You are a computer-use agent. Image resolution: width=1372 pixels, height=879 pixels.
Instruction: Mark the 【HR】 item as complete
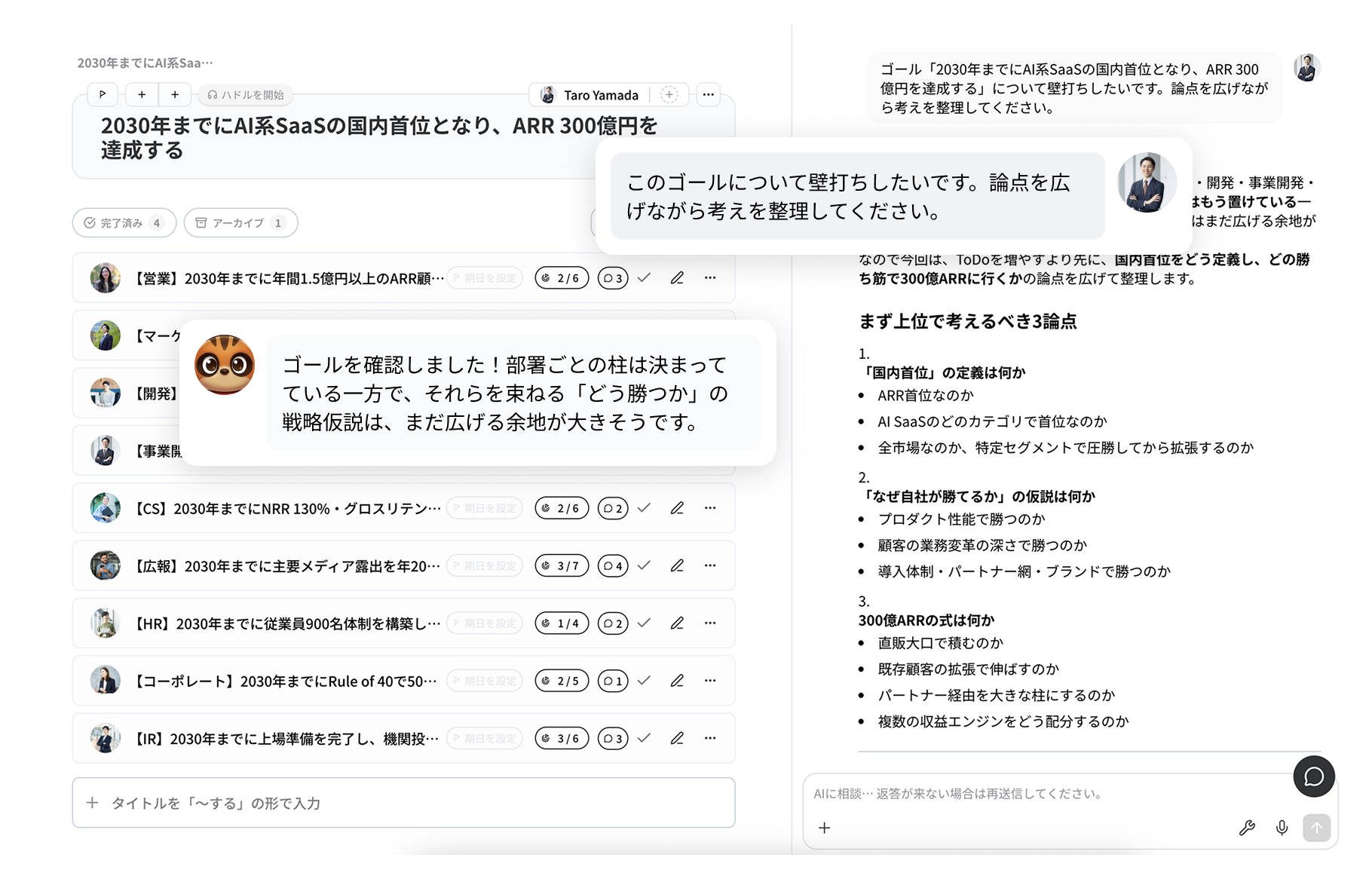pyautogui.click(x=644, y=623)
